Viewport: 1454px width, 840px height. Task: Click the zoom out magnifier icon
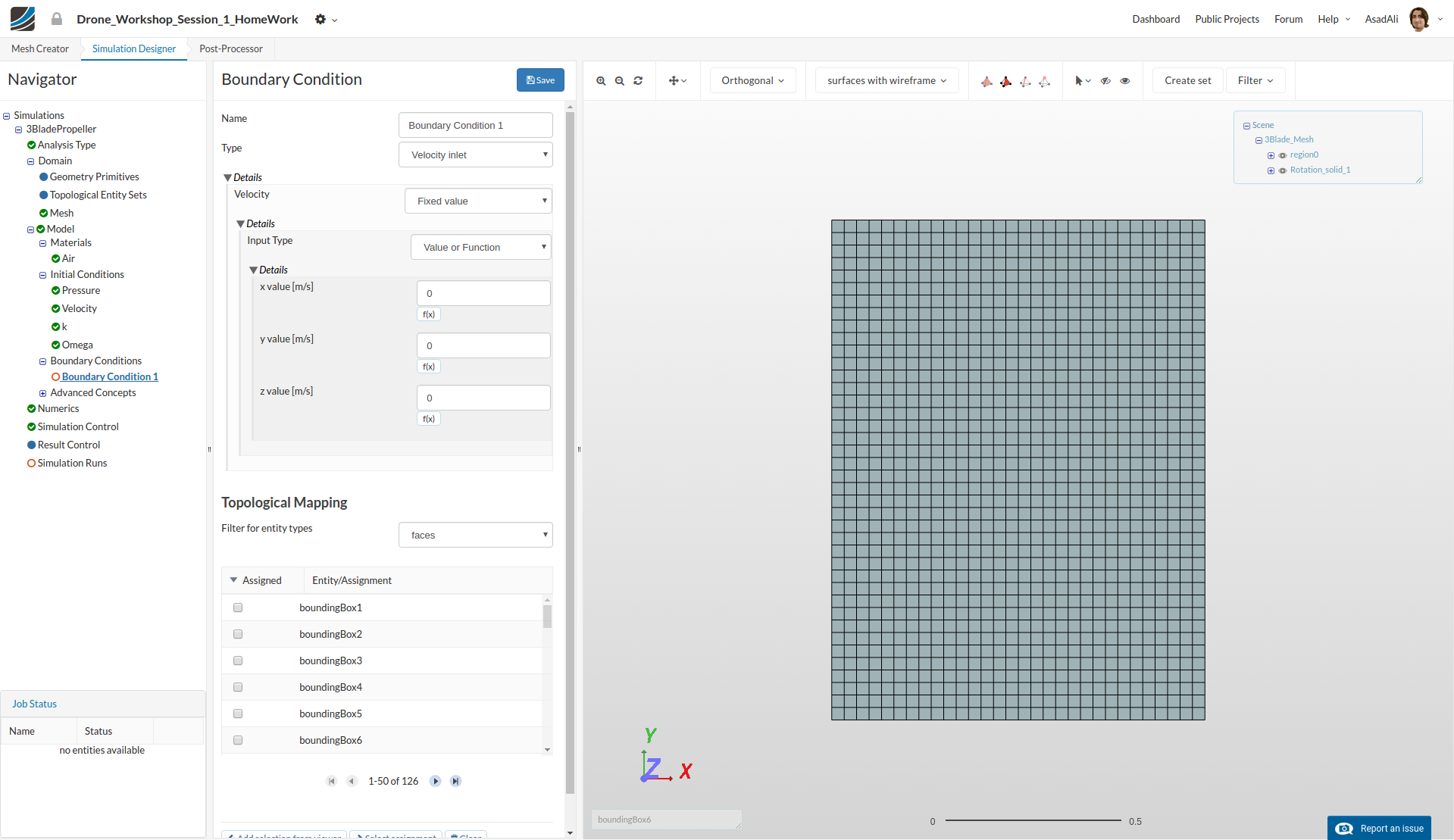620,81
